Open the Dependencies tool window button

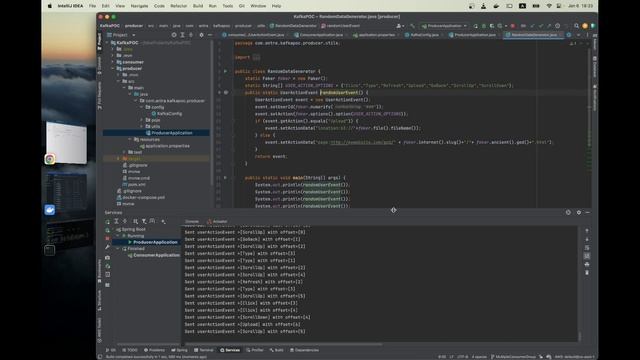(304, 350)
